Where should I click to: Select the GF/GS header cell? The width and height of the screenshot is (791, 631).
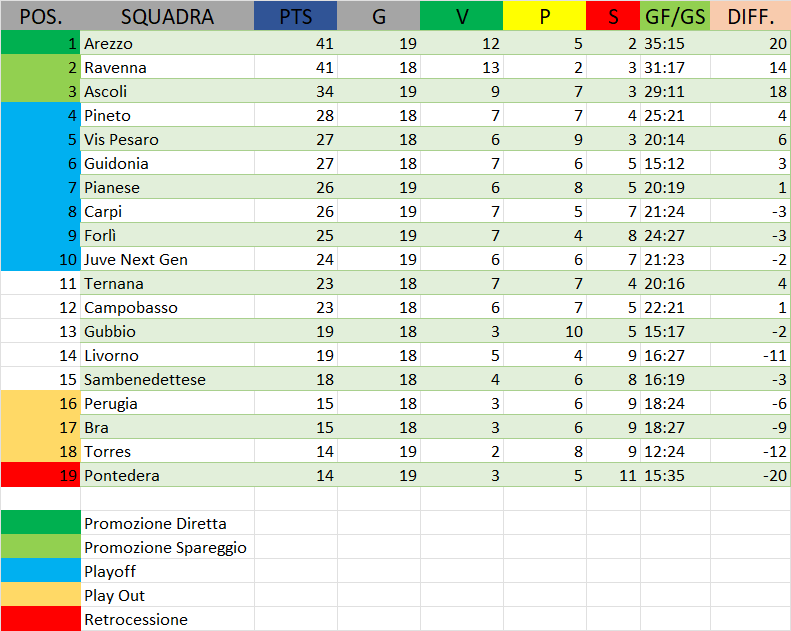tap(675, 16)
